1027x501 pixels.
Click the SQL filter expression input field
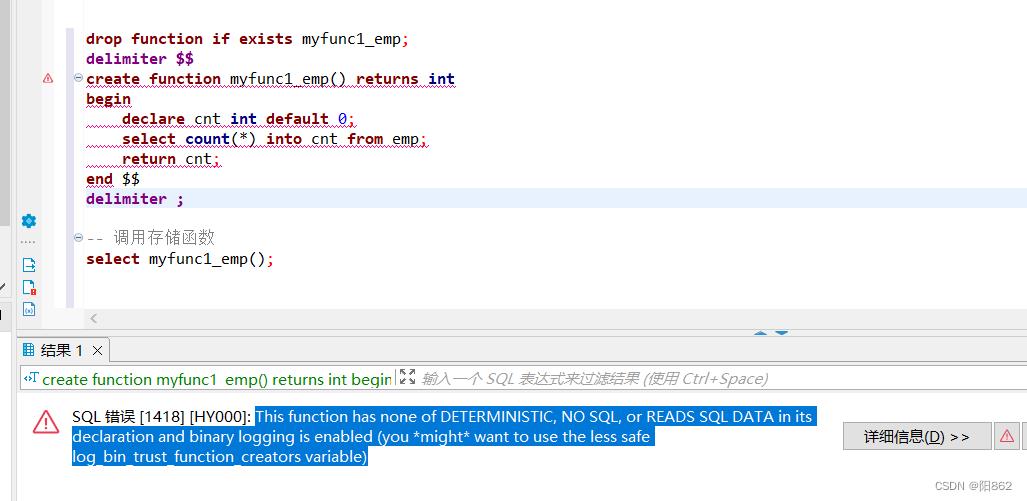point(700,379)
